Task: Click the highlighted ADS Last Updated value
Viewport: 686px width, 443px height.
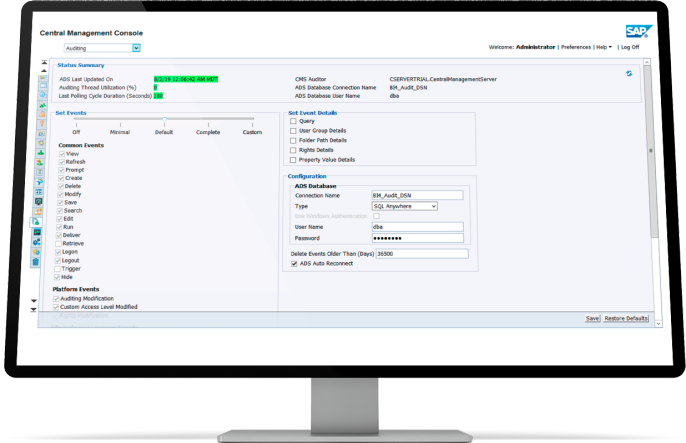Action: pos(186,79)
